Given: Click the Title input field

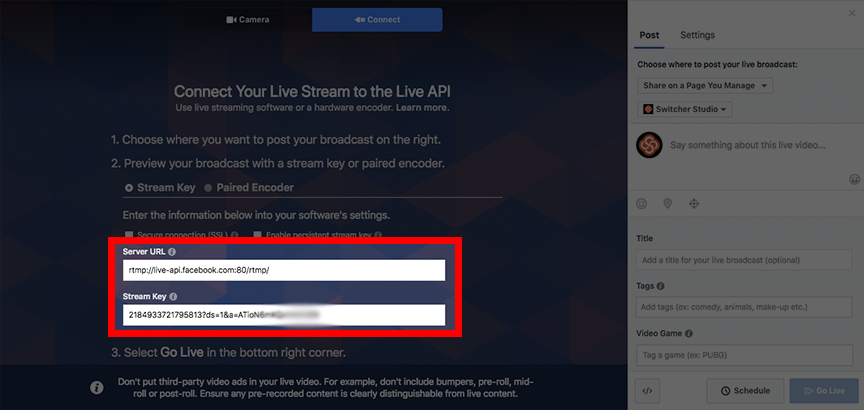Looking at the screenshot, I should coord(744,260).
